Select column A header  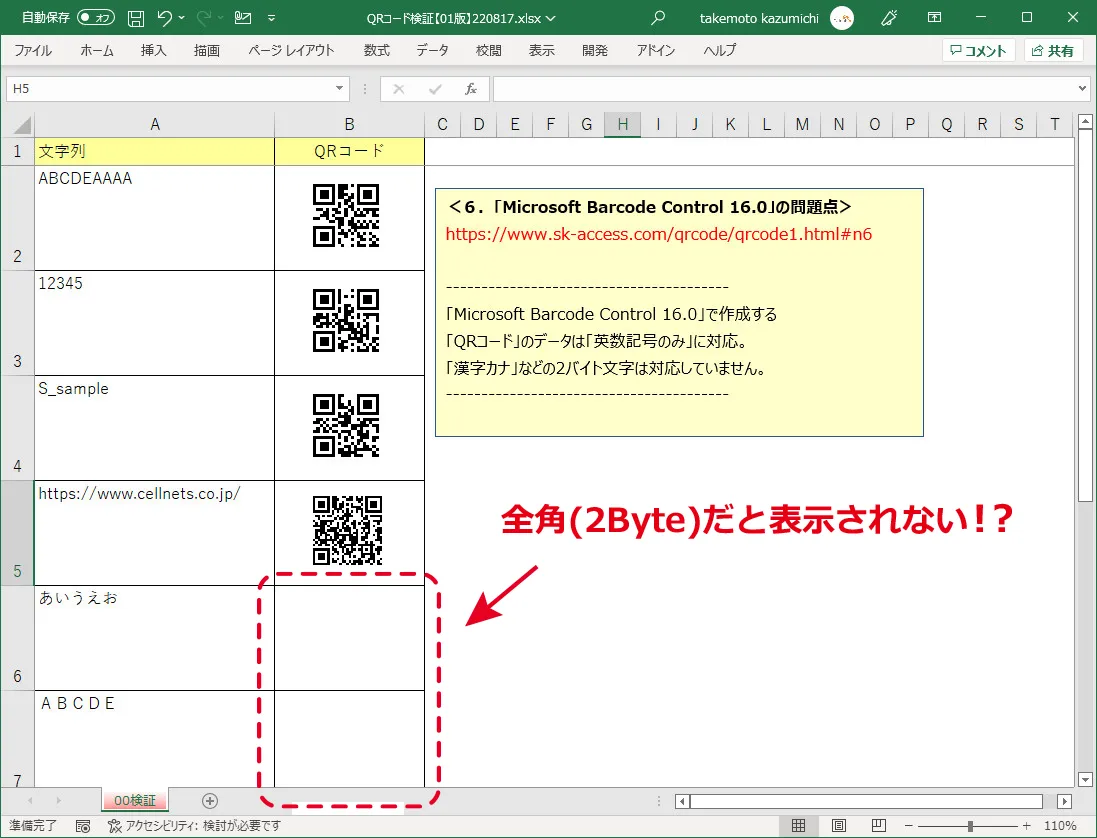click(155, 125)
